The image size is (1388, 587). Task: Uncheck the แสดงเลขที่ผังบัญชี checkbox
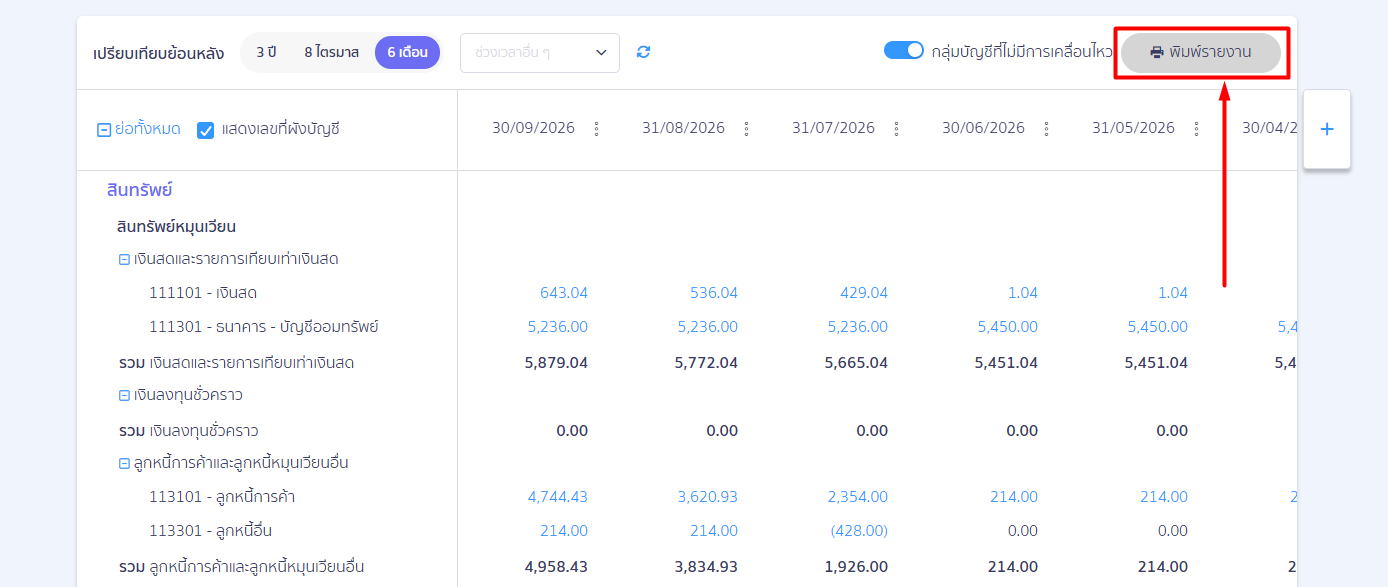(206, 130)
